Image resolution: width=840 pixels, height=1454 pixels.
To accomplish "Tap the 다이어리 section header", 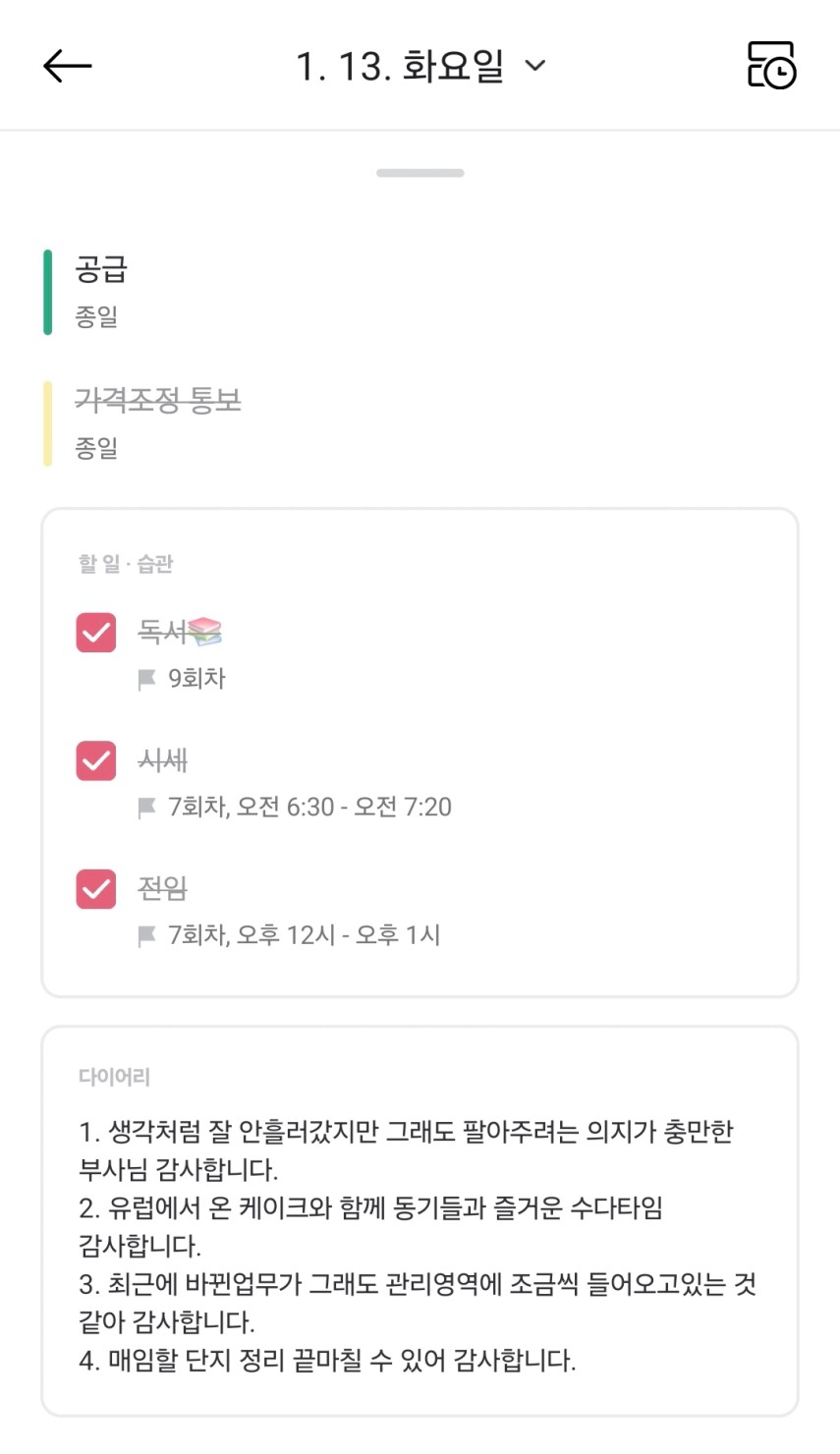I will 114,1077.
